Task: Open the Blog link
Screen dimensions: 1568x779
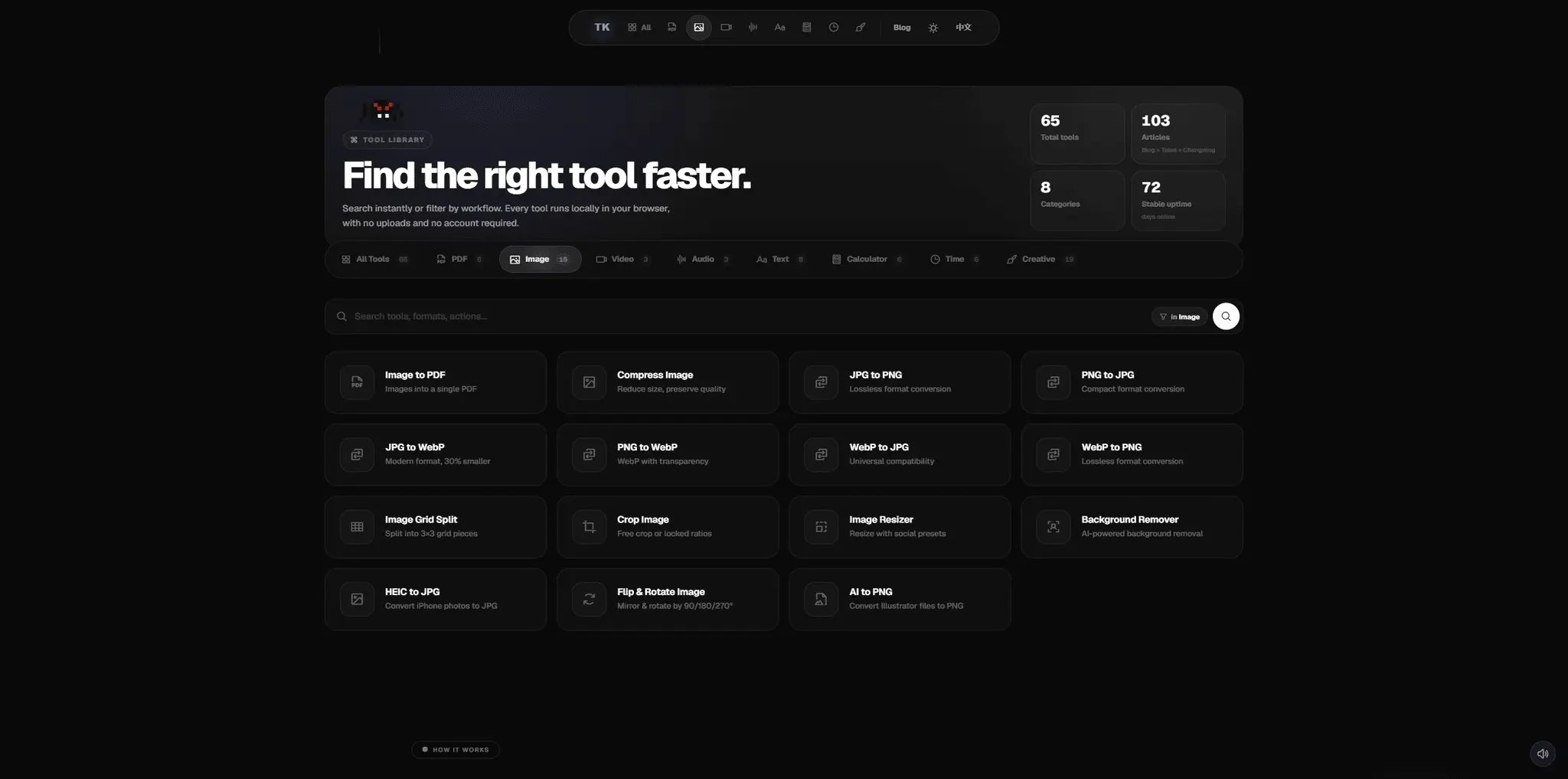Action: pyautogui.click(x=902, y=28)
